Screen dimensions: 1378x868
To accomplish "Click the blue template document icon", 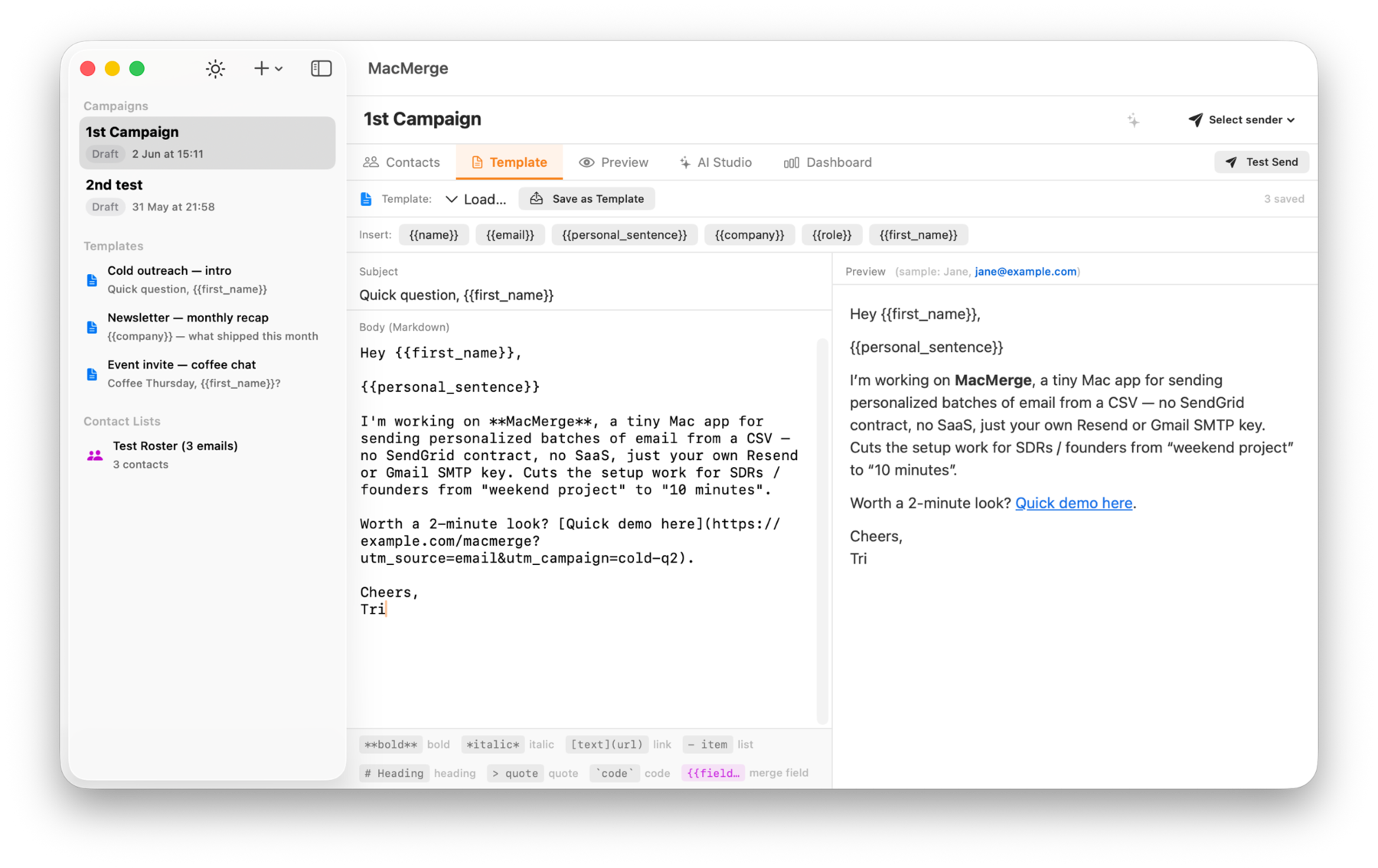I will (367, 199).
